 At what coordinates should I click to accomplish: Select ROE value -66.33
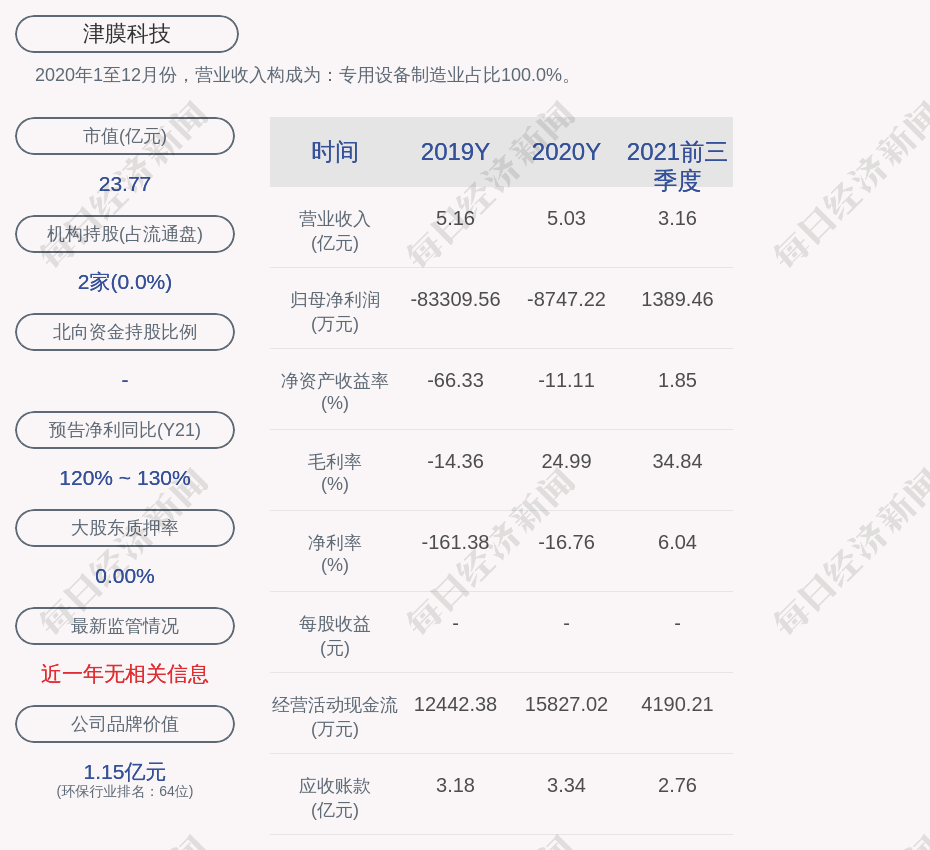[x=456, y=380]
